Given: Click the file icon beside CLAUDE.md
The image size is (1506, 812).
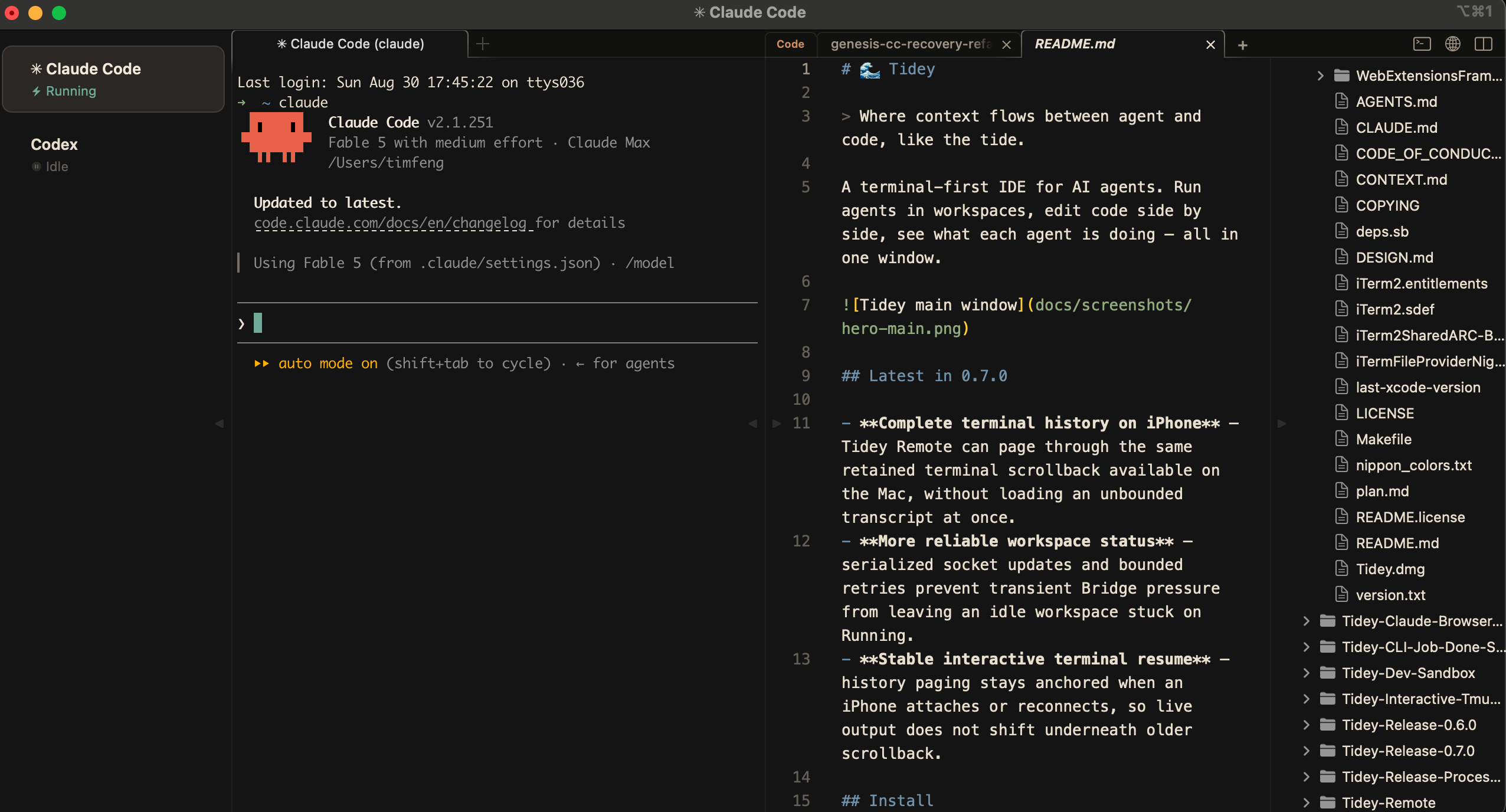Looking at the screenshot, I should (1342, 127).
